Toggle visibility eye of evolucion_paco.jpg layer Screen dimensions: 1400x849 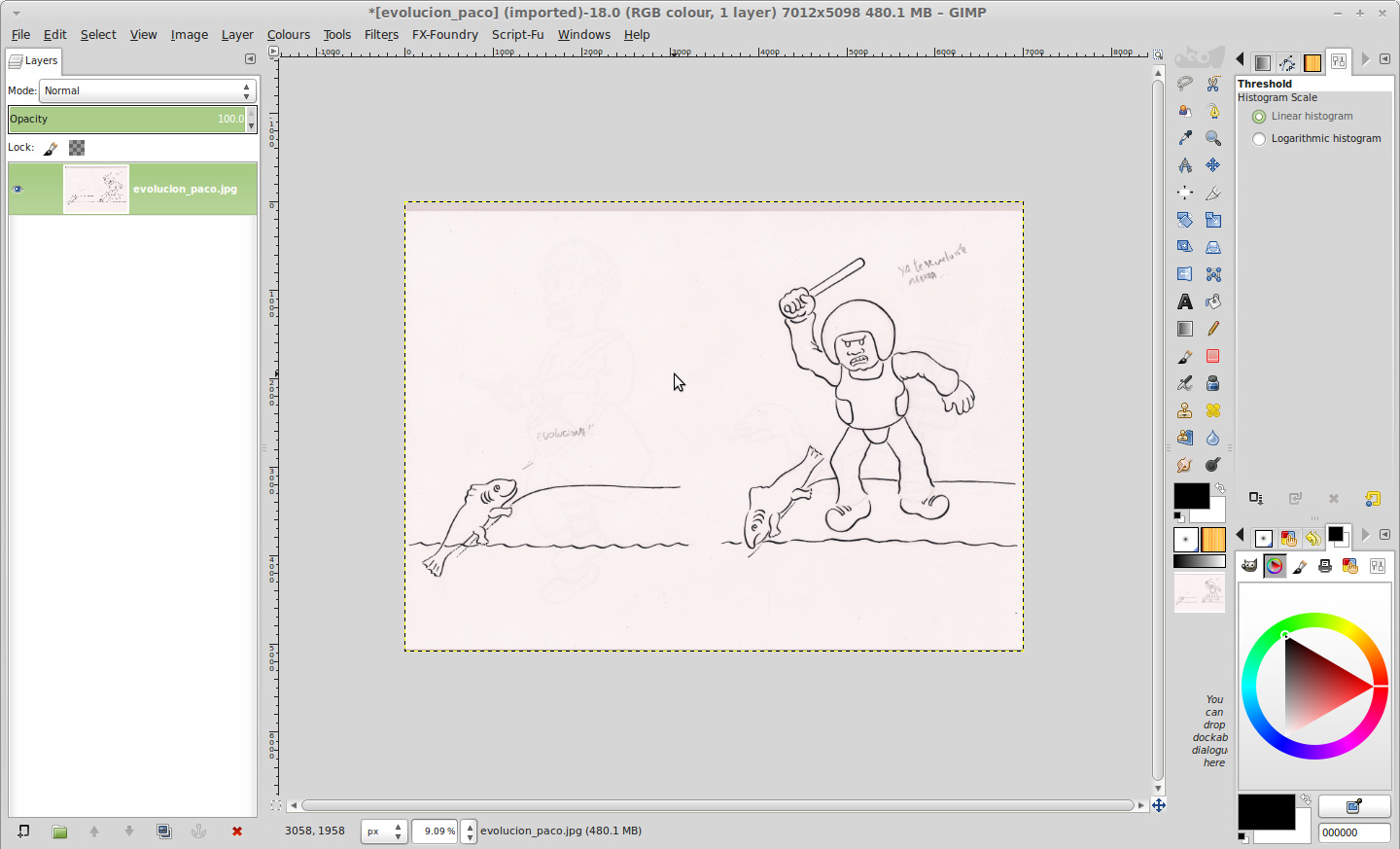(17, 189)
